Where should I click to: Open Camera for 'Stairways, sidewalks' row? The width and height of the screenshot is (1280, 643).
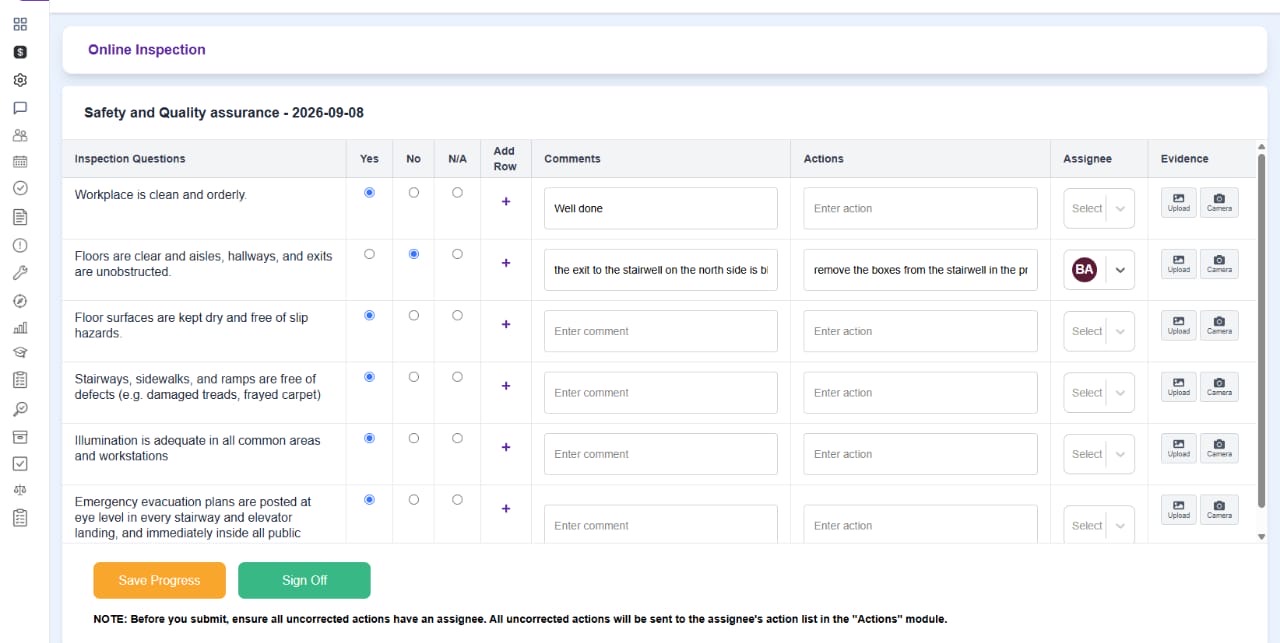(1219, 386)
